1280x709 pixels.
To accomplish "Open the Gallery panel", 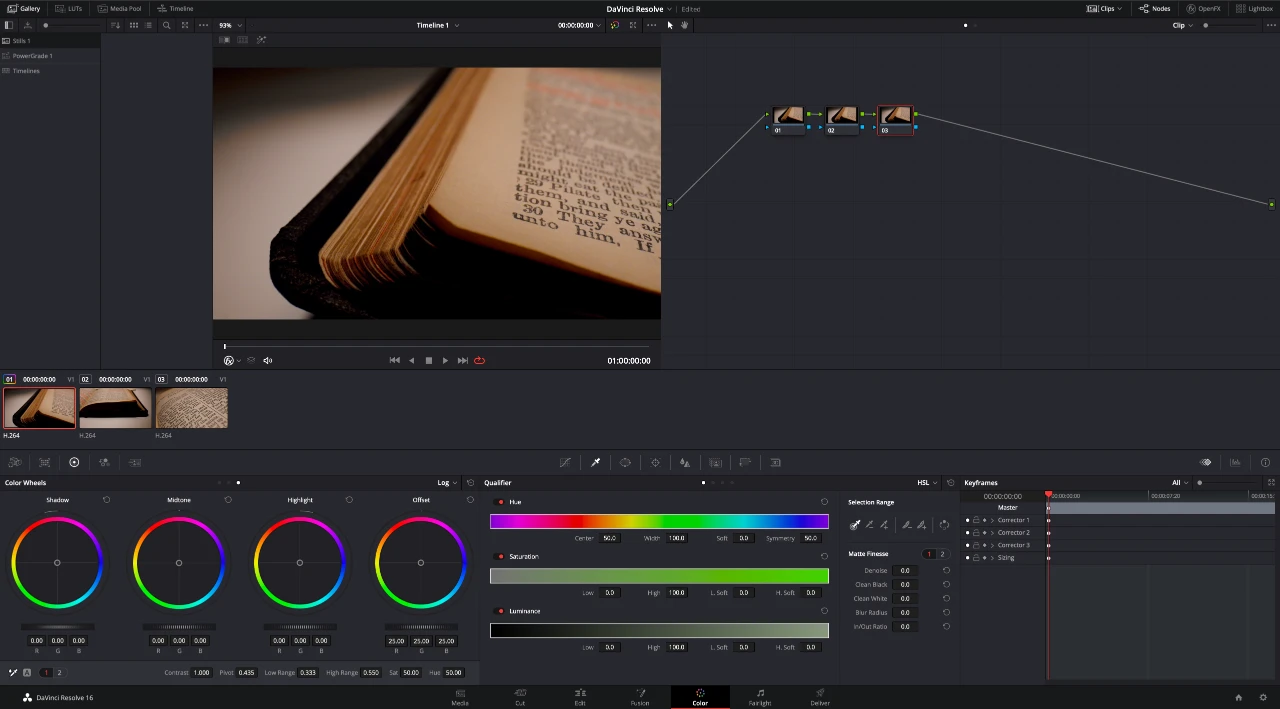I will point(24,8).
